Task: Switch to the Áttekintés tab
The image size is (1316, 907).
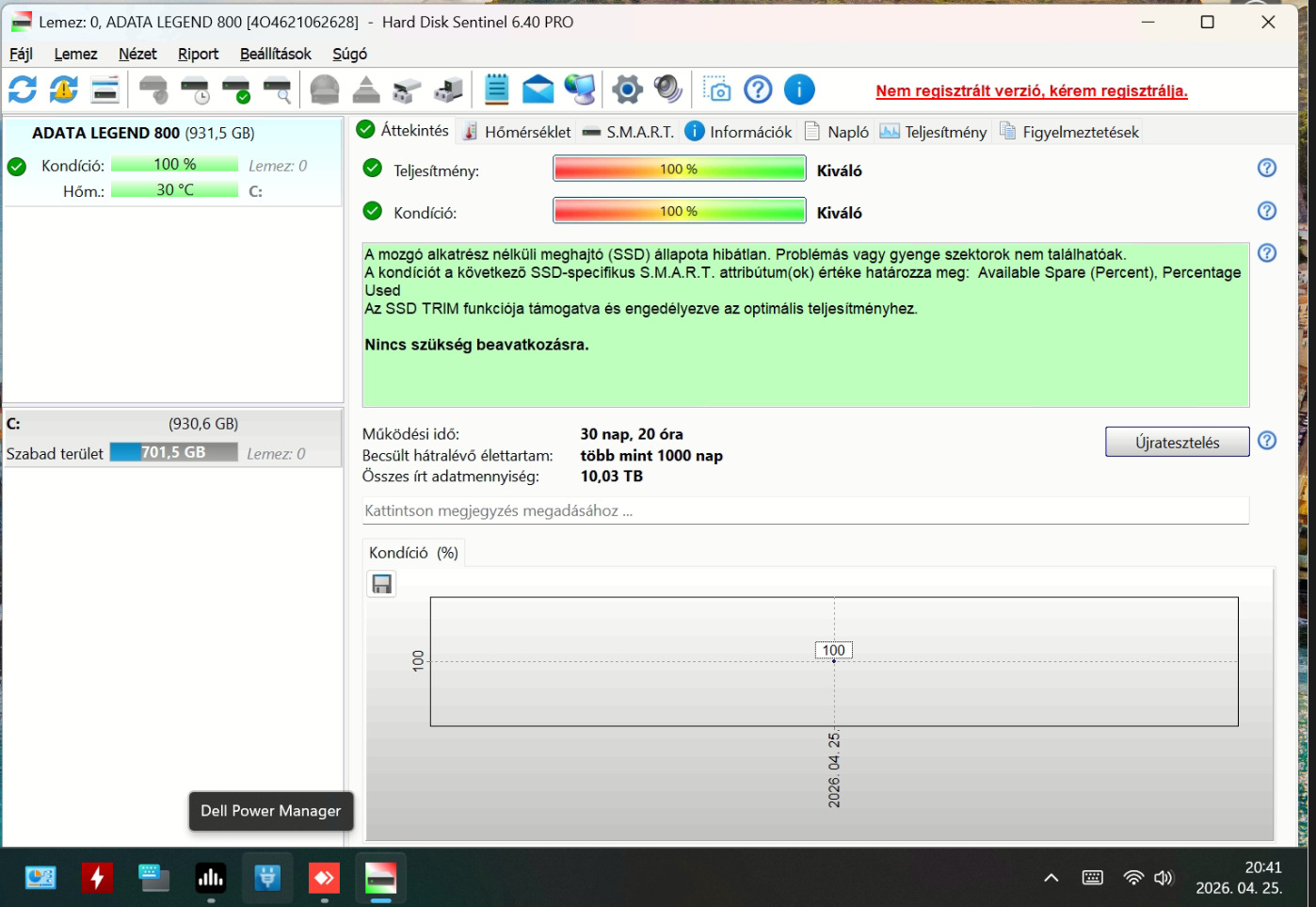Action: [403, 131]
